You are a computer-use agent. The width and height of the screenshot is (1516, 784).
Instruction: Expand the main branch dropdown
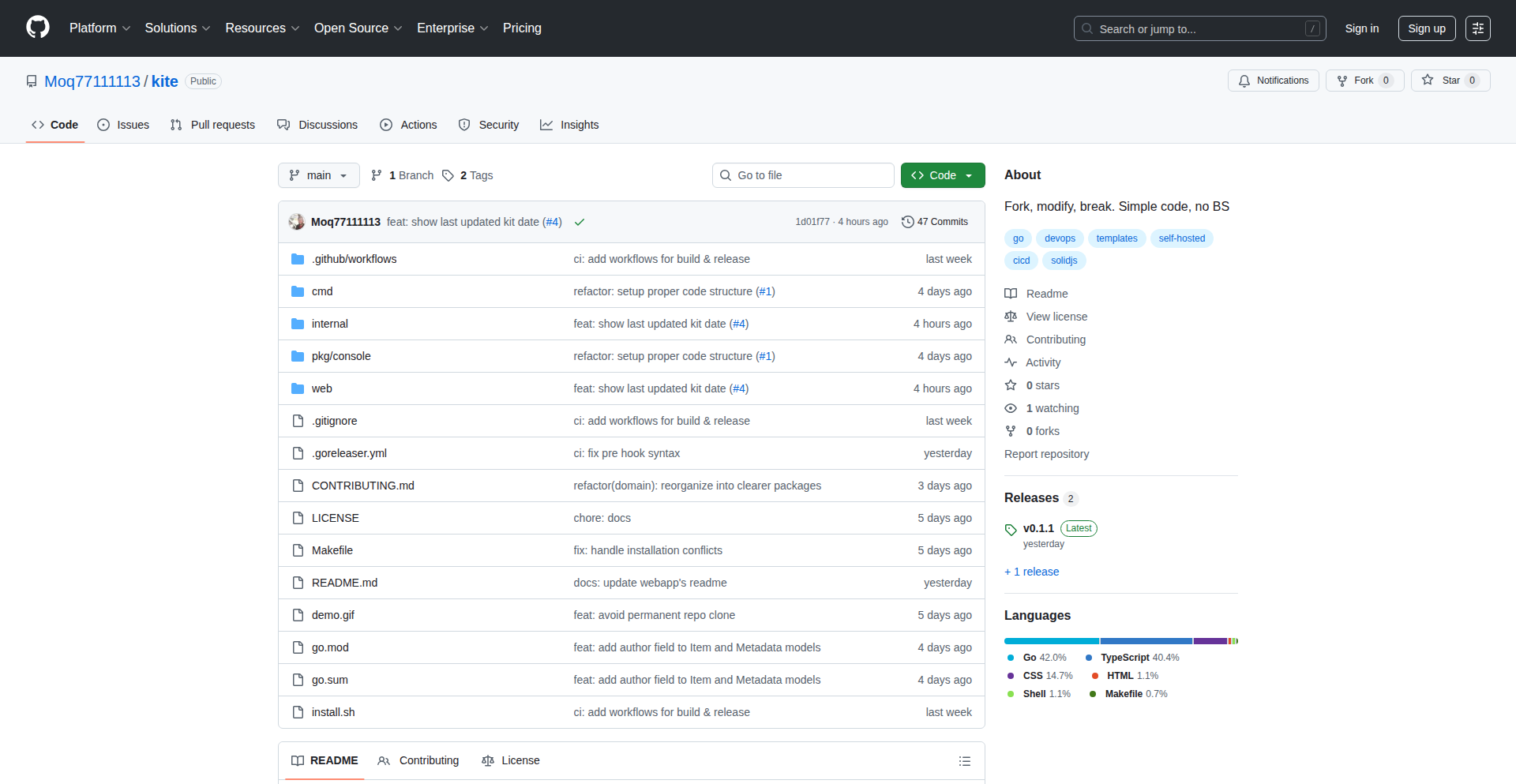[x=318, y=175]
